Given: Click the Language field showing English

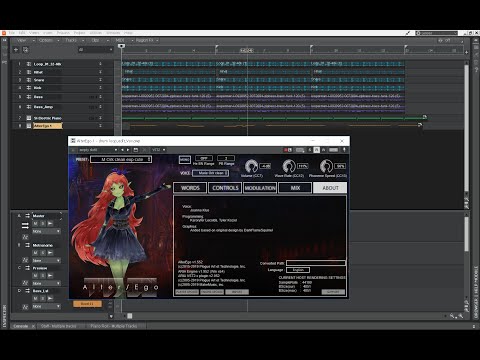Looking at the screenshot, I should 298,270.
